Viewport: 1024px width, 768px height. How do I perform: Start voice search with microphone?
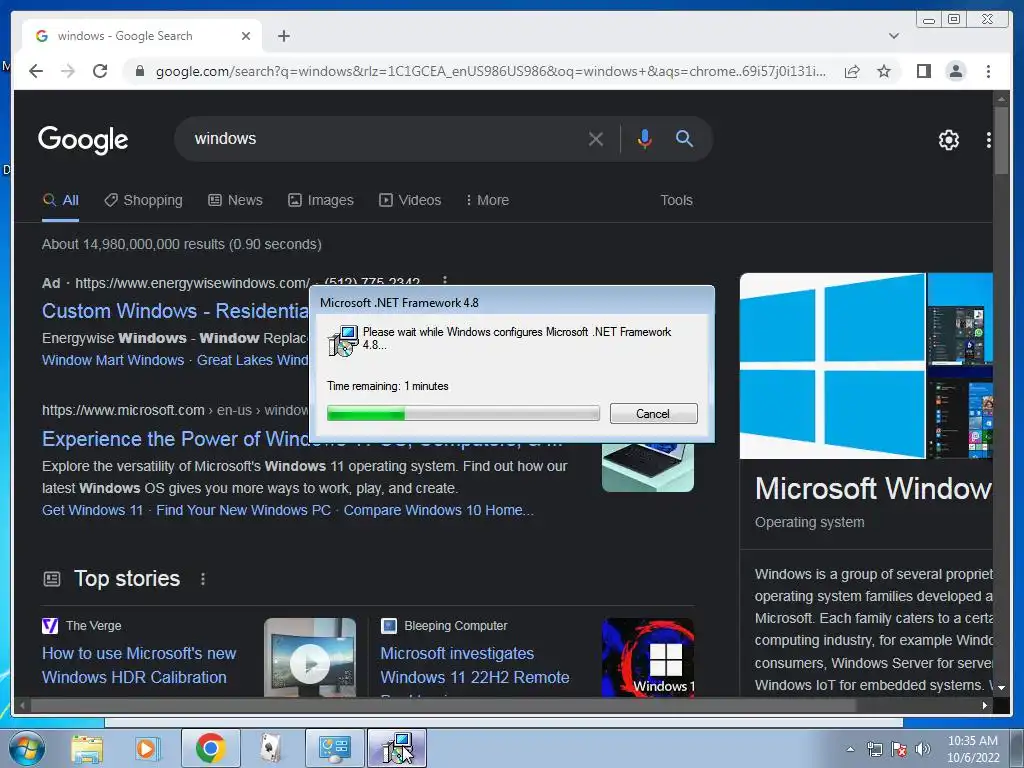(x=645, y=138)
